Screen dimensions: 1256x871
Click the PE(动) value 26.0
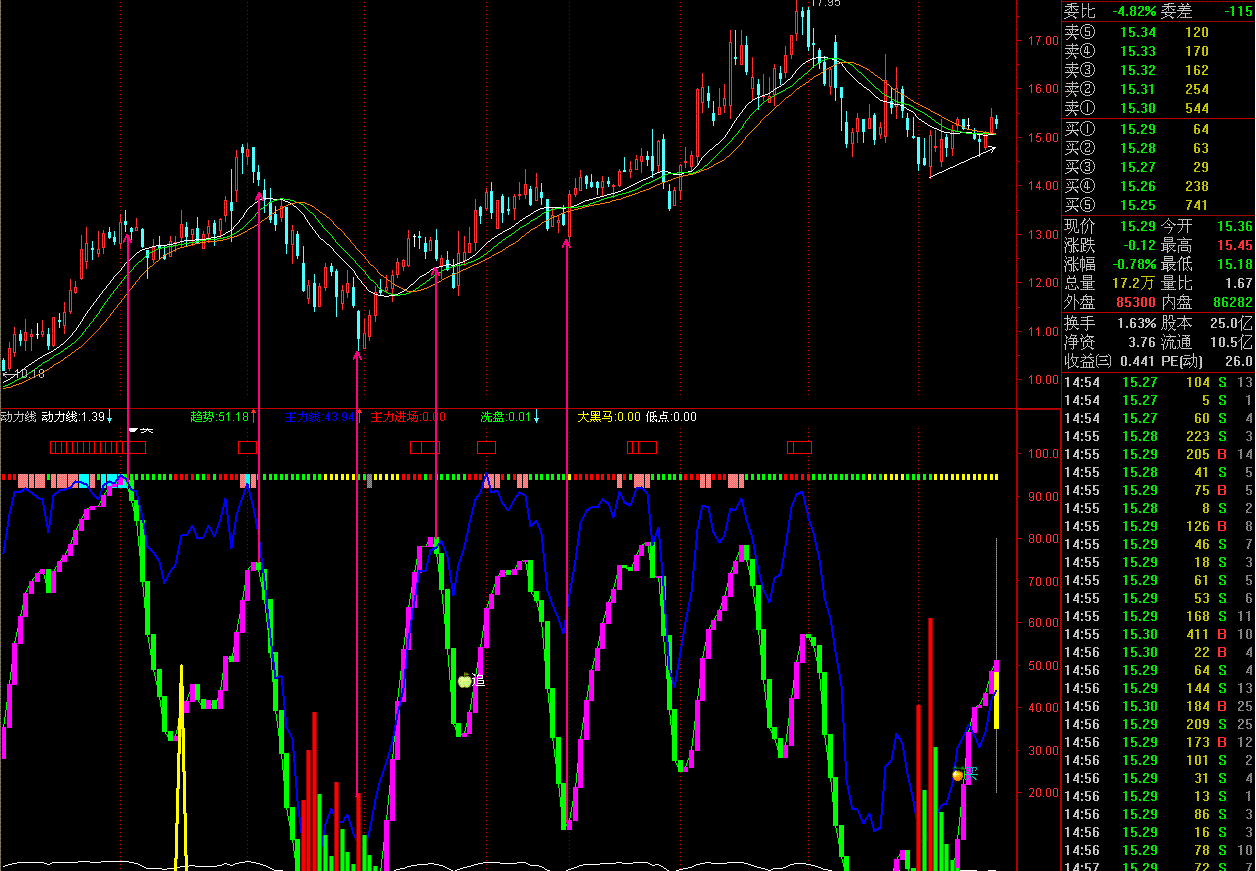tap(1239, 361)
